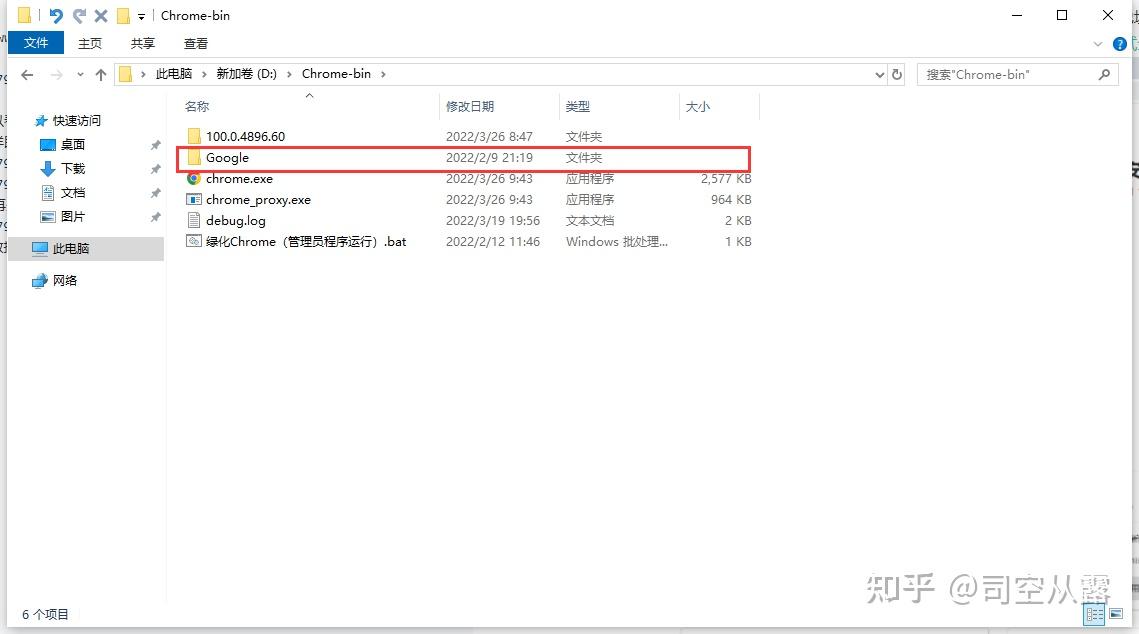Click Chrome-bin in the address breadcrumb
The height and width of the screenshot is (634, 1139).
coord(336,73)
